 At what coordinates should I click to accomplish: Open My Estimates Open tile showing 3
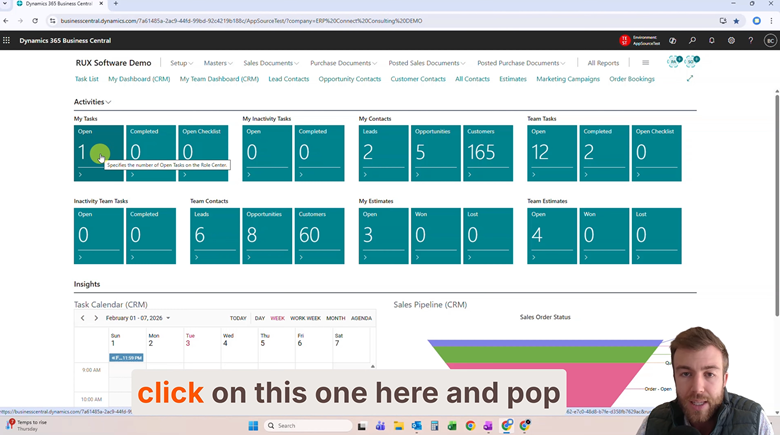384,236
